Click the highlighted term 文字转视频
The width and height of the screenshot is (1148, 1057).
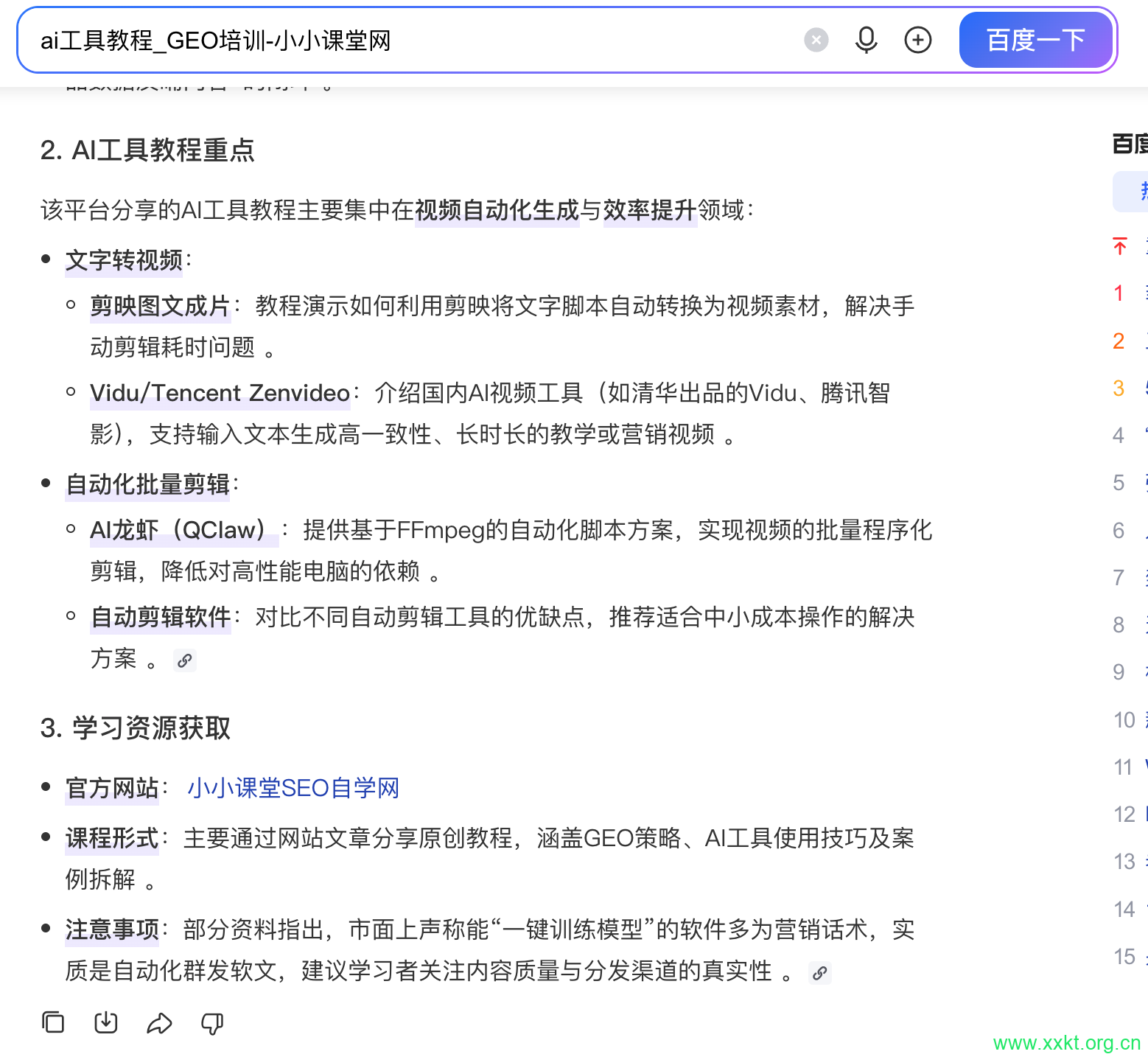[124, 260]
